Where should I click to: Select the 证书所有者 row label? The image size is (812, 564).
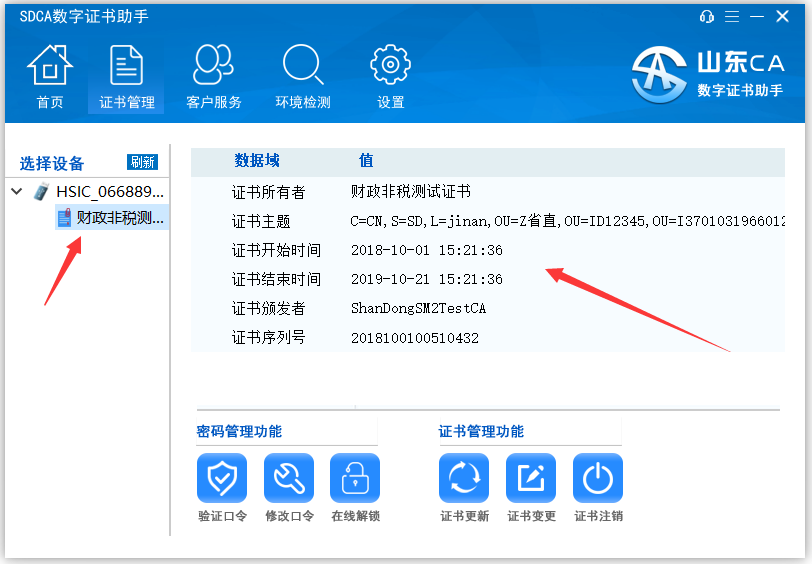[268, 192]
